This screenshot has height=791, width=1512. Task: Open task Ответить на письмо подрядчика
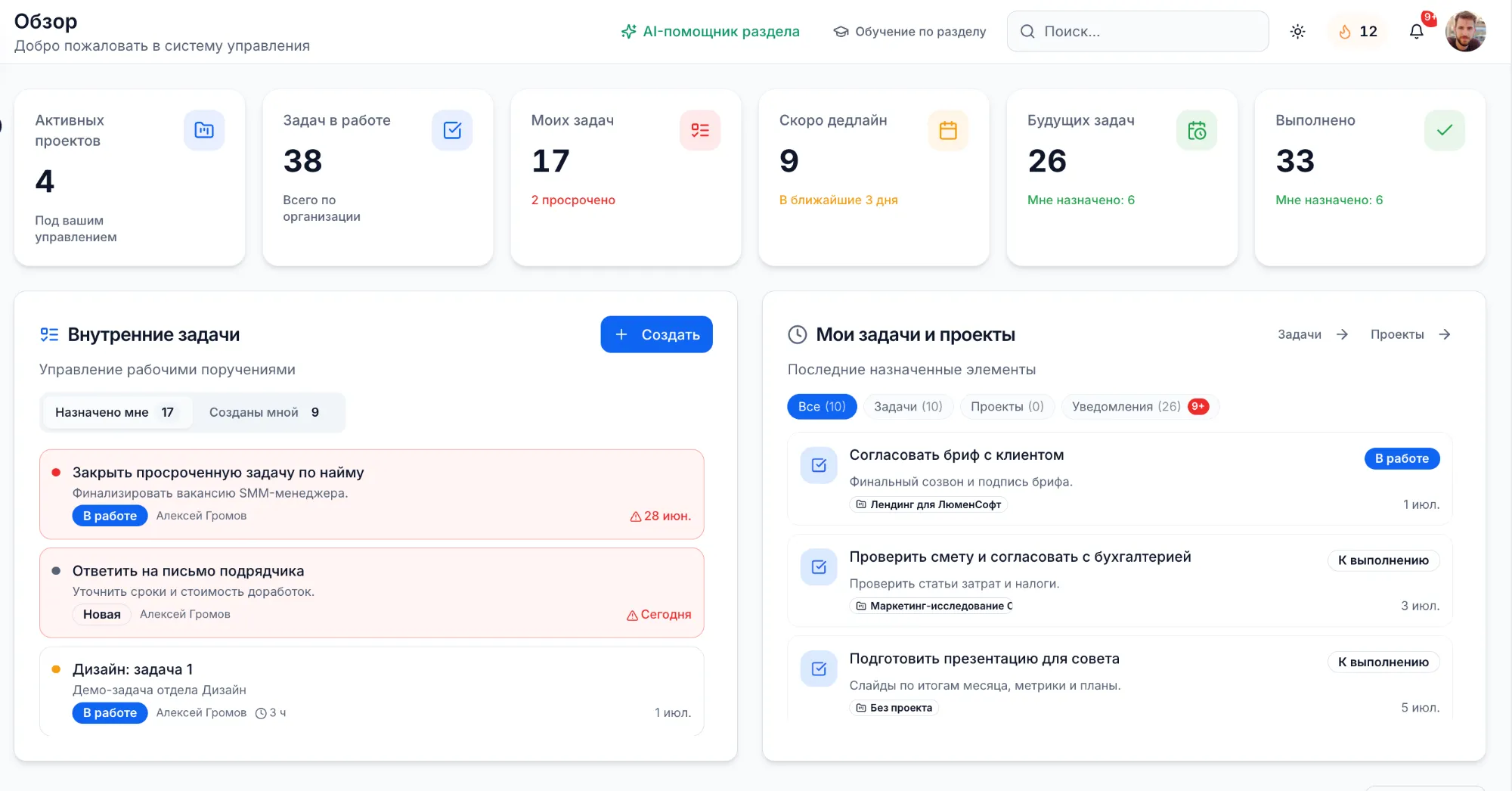372,593
